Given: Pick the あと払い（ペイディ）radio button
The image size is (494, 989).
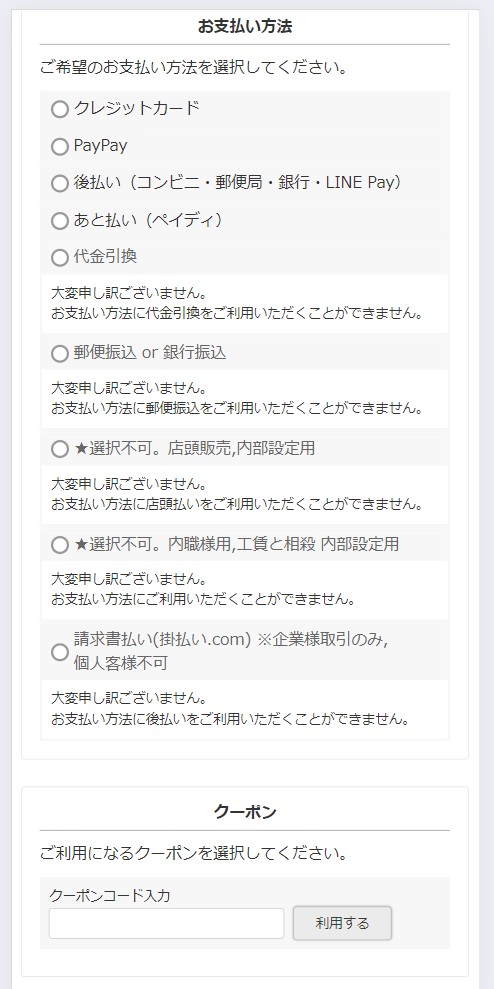Looking at the screenshot, I should (59, 221).
